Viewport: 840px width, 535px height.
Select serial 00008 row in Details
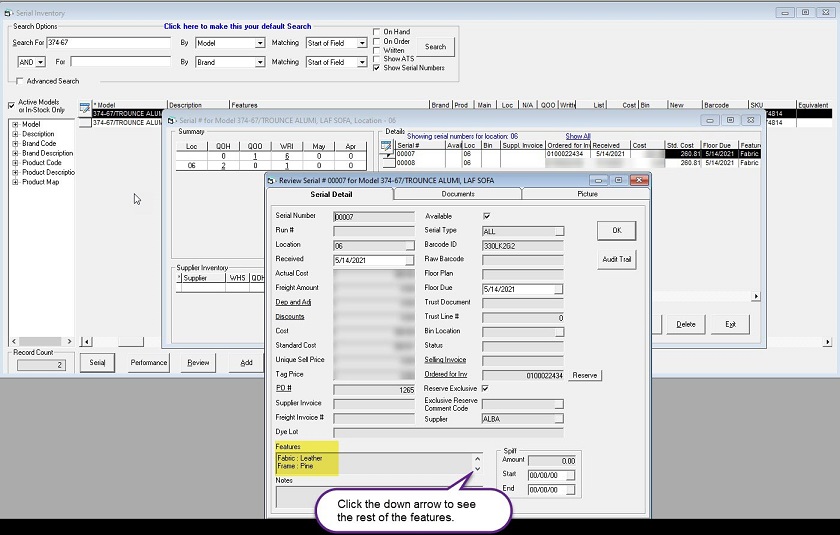pyautogui.click(x=577, y=163)
